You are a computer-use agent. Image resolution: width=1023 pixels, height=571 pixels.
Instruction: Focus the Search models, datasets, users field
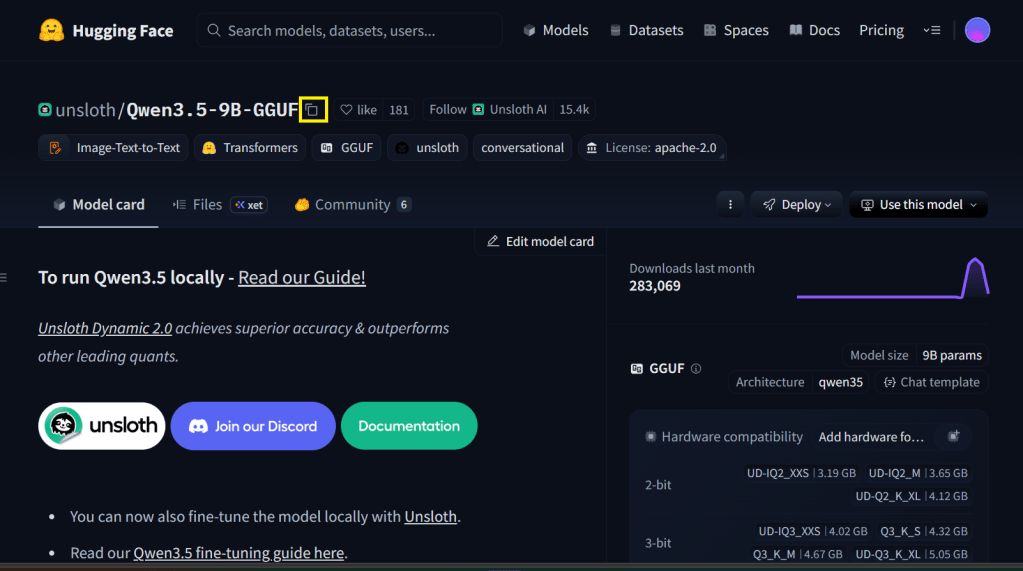[350, 31]
